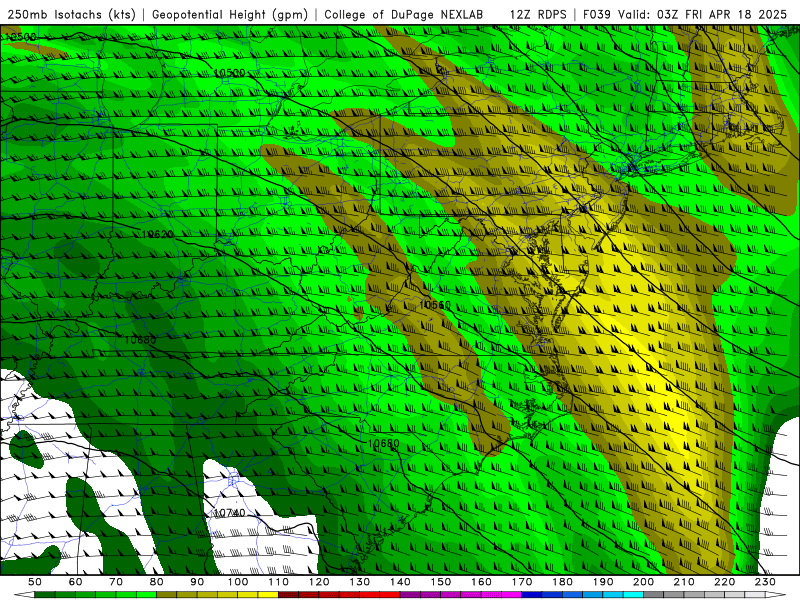Click the 170 knot scale label
This screenshot has height=600, width=800.
pos(522,582)
